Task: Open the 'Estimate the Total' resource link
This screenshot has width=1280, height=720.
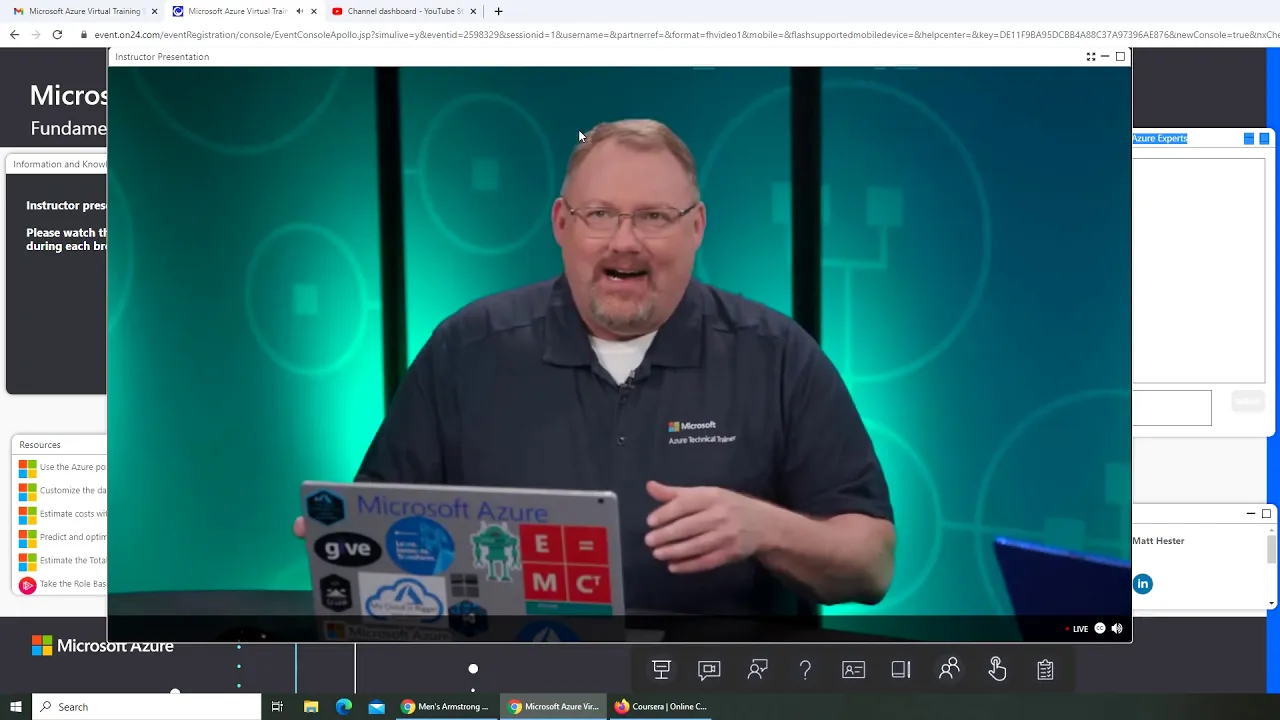Action: (x=72, y=560)
